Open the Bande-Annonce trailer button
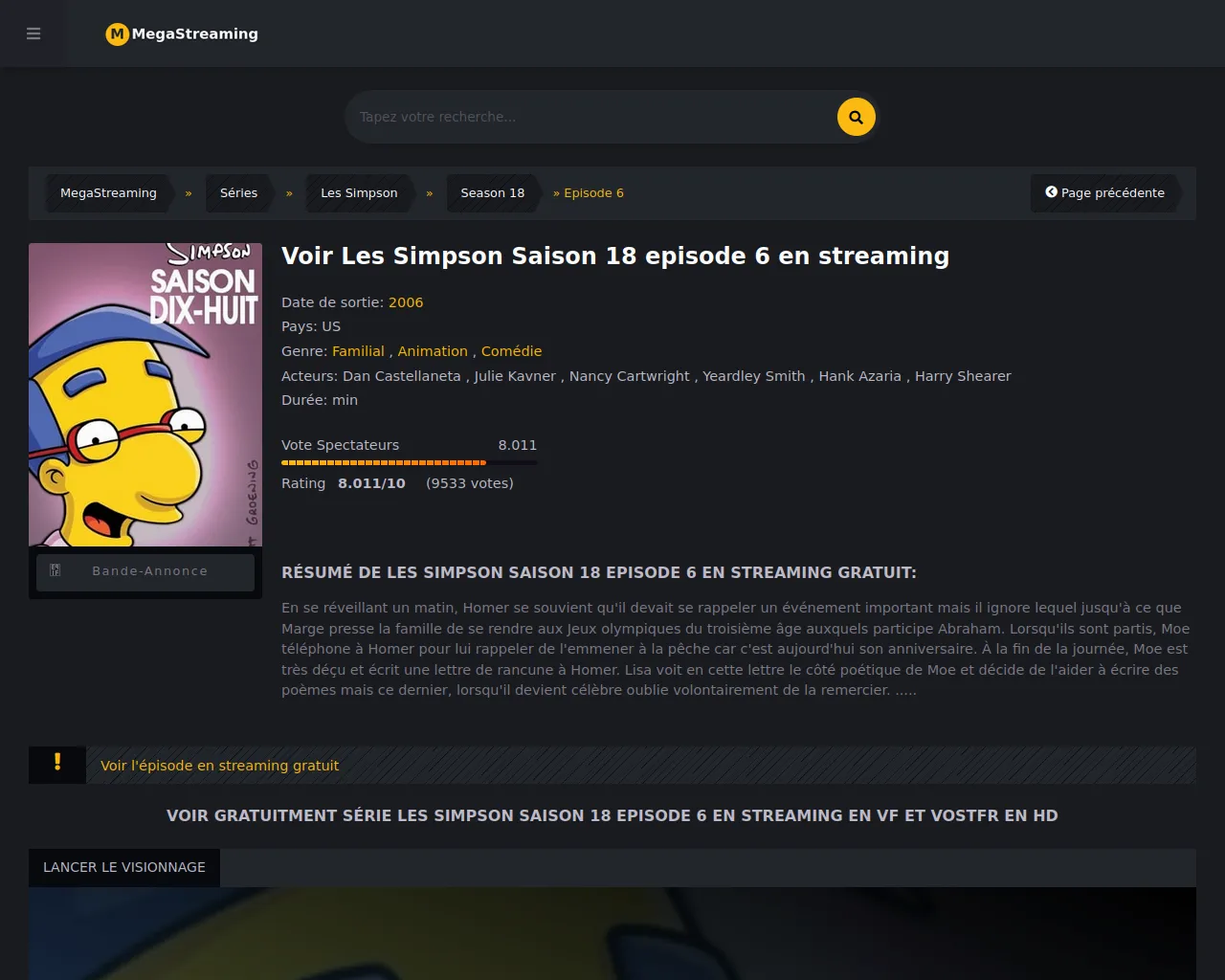 (x=145, y=571)
